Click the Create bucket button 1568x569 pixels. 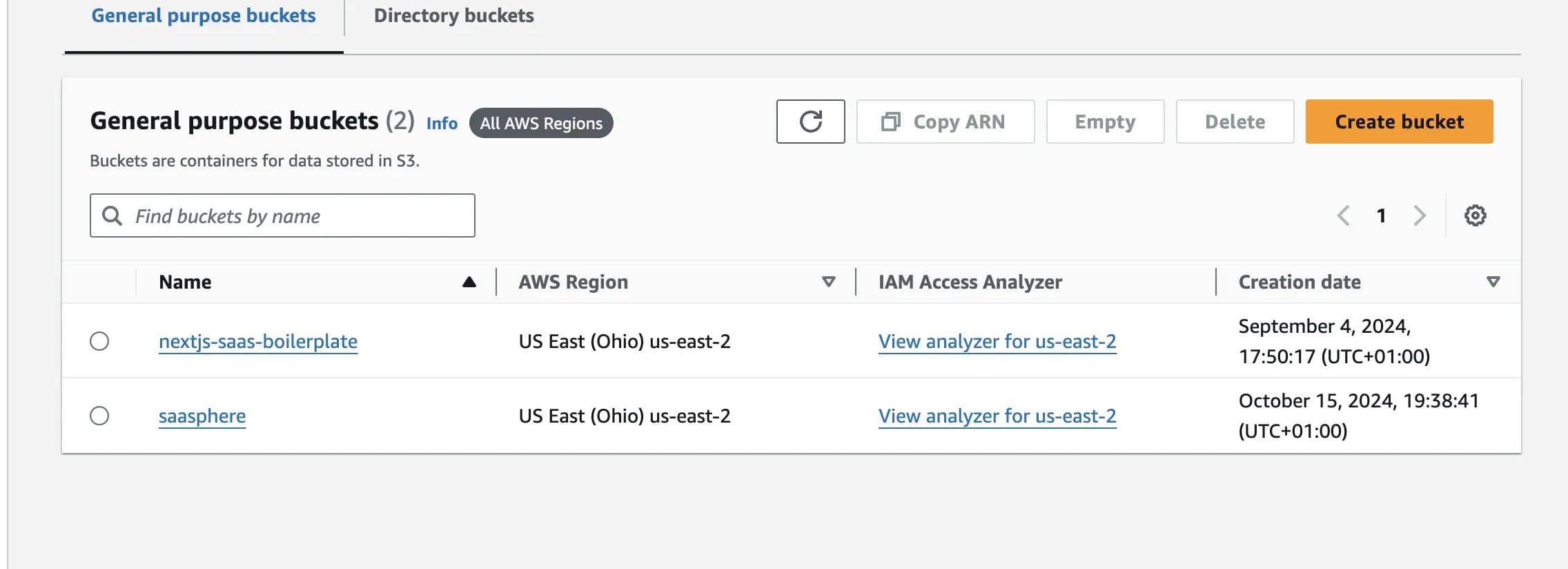pyautogui.click(x=1399, y=122)
